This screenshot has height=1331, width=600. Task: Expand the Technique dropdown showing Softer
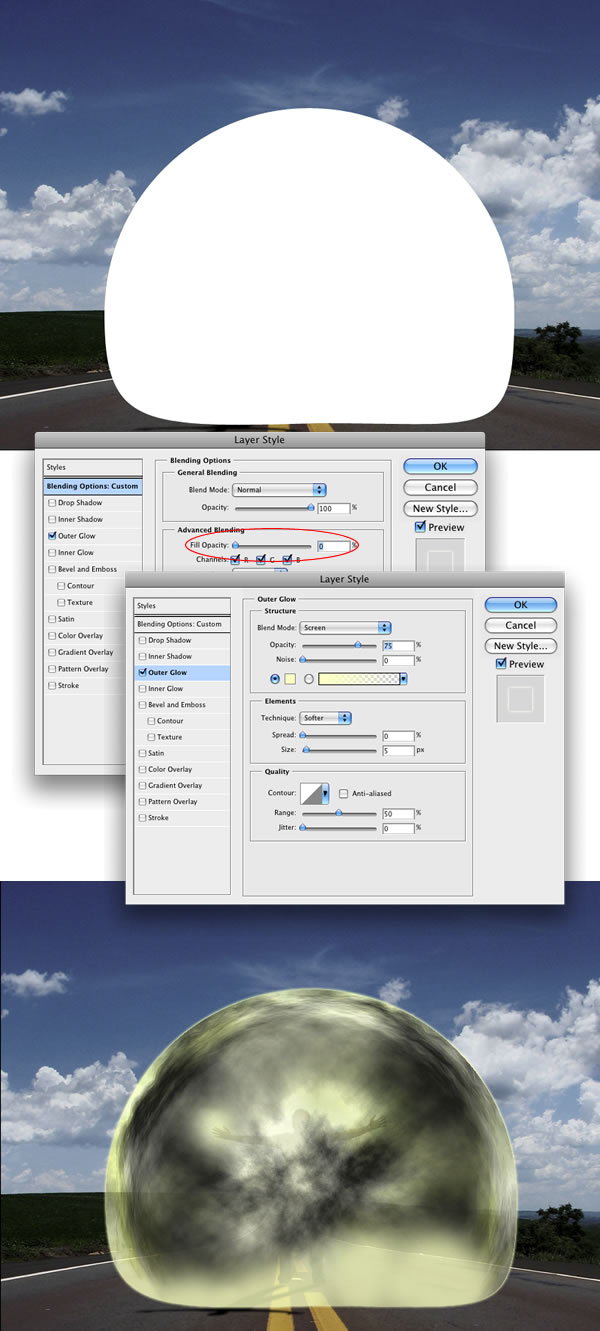tap(326, 718)
